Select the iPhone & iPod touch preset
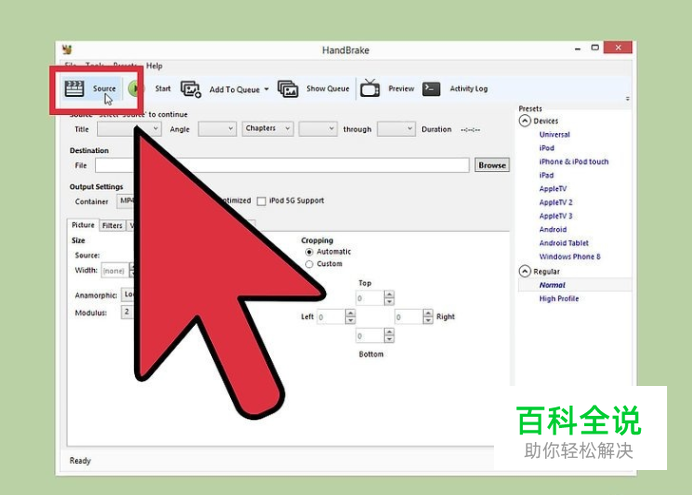 (574, 161)
